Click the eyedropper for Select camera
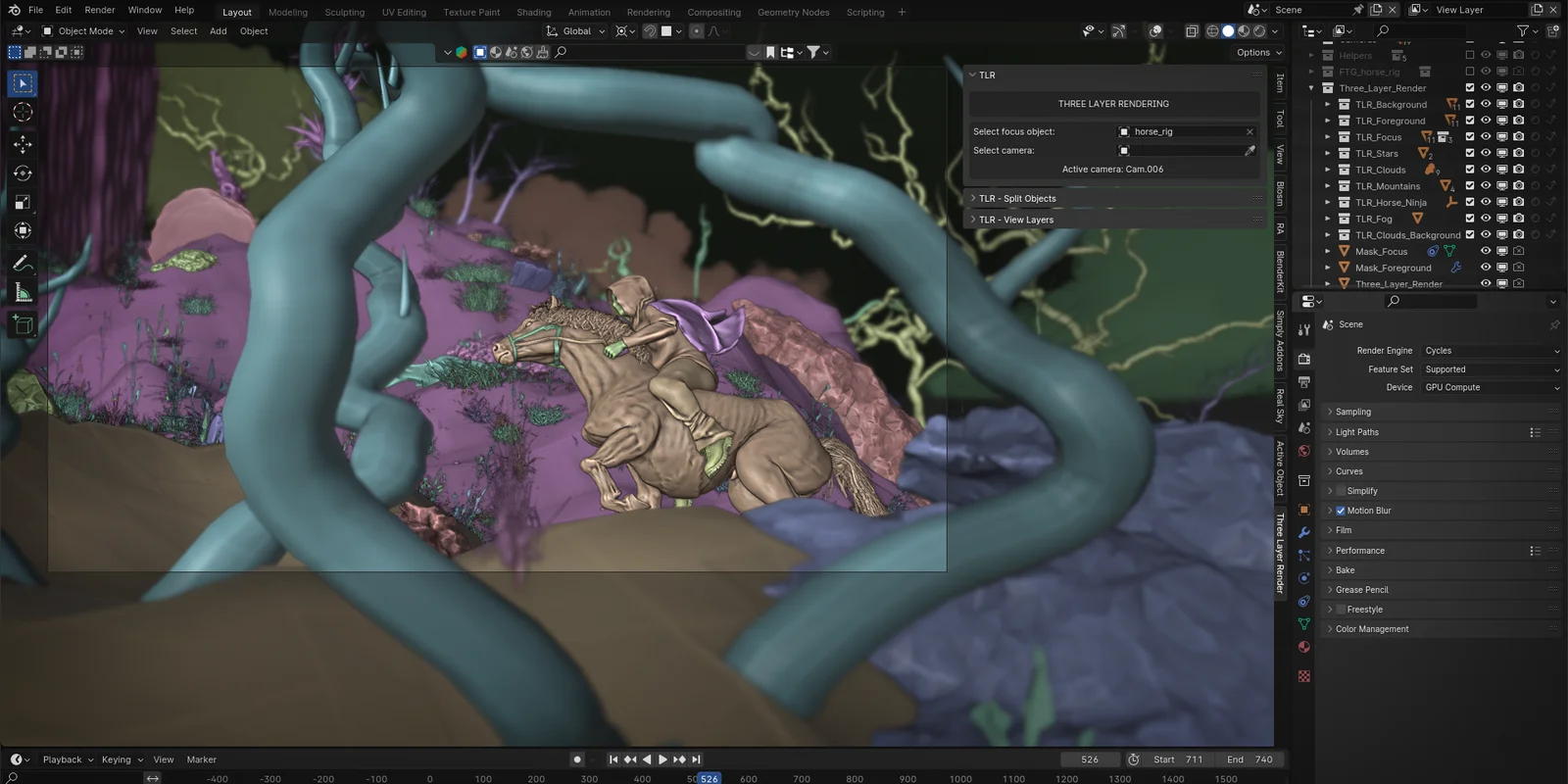Image resolution: width=1568 pixels, height=784 pixels. [x=1249, y=150]
